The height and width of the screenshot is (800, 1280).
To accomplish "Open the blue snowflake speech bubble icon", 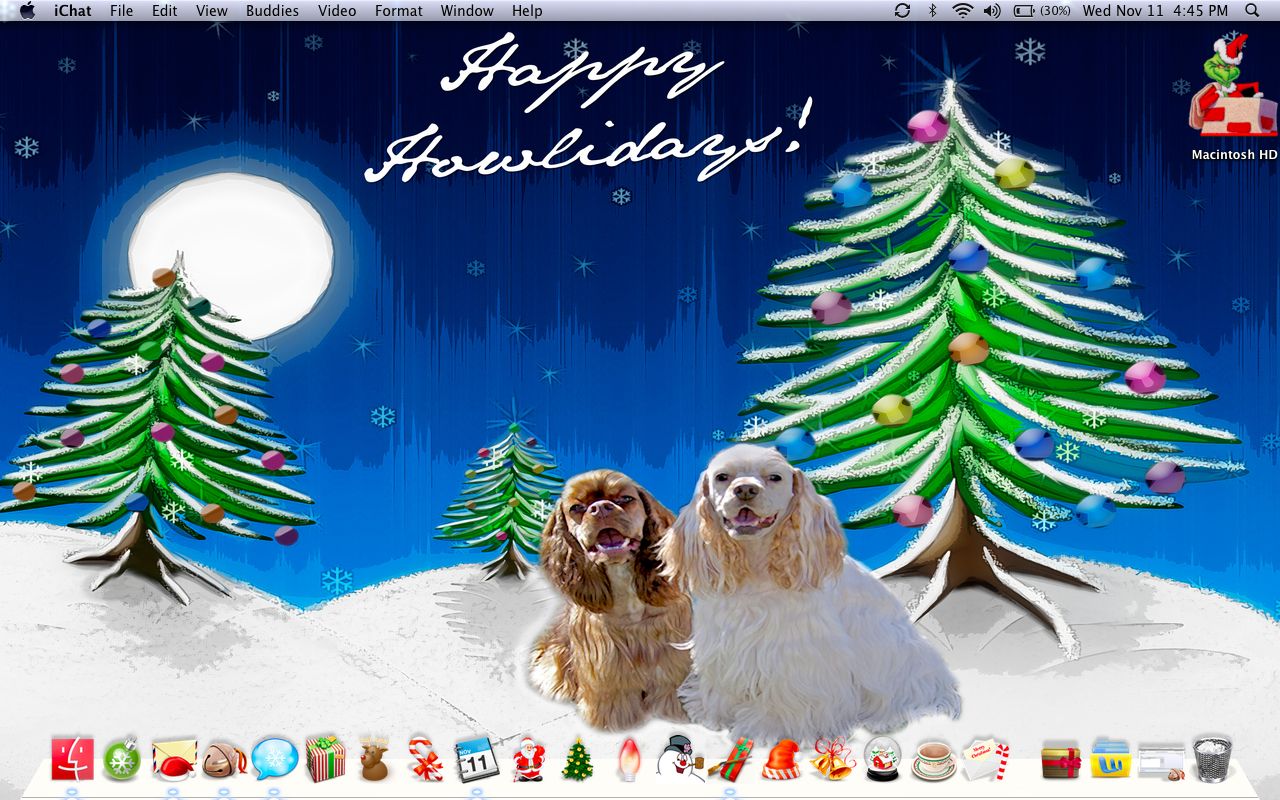I will pyautogui.click(x=274, y=759).
